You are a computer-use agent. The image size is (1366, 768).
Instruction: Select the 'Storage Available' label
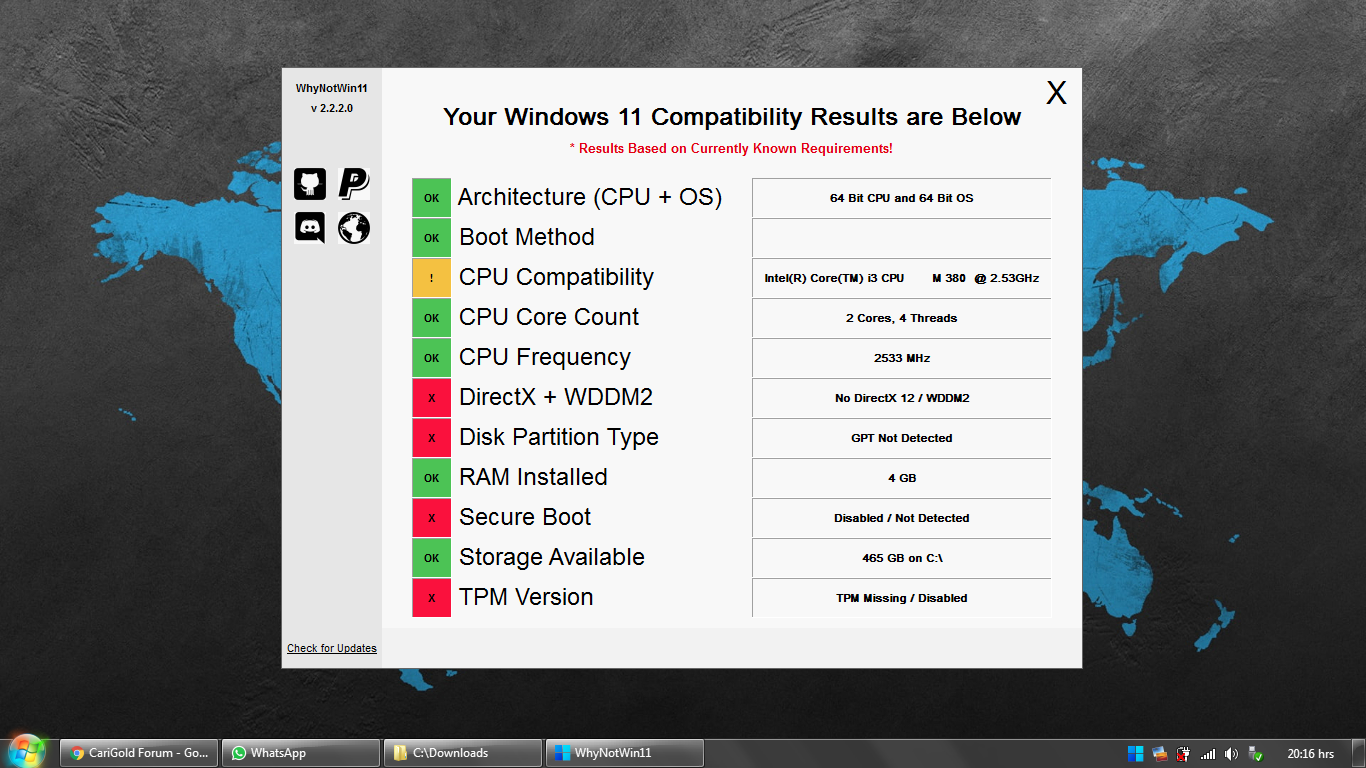(x=552, y=558)
